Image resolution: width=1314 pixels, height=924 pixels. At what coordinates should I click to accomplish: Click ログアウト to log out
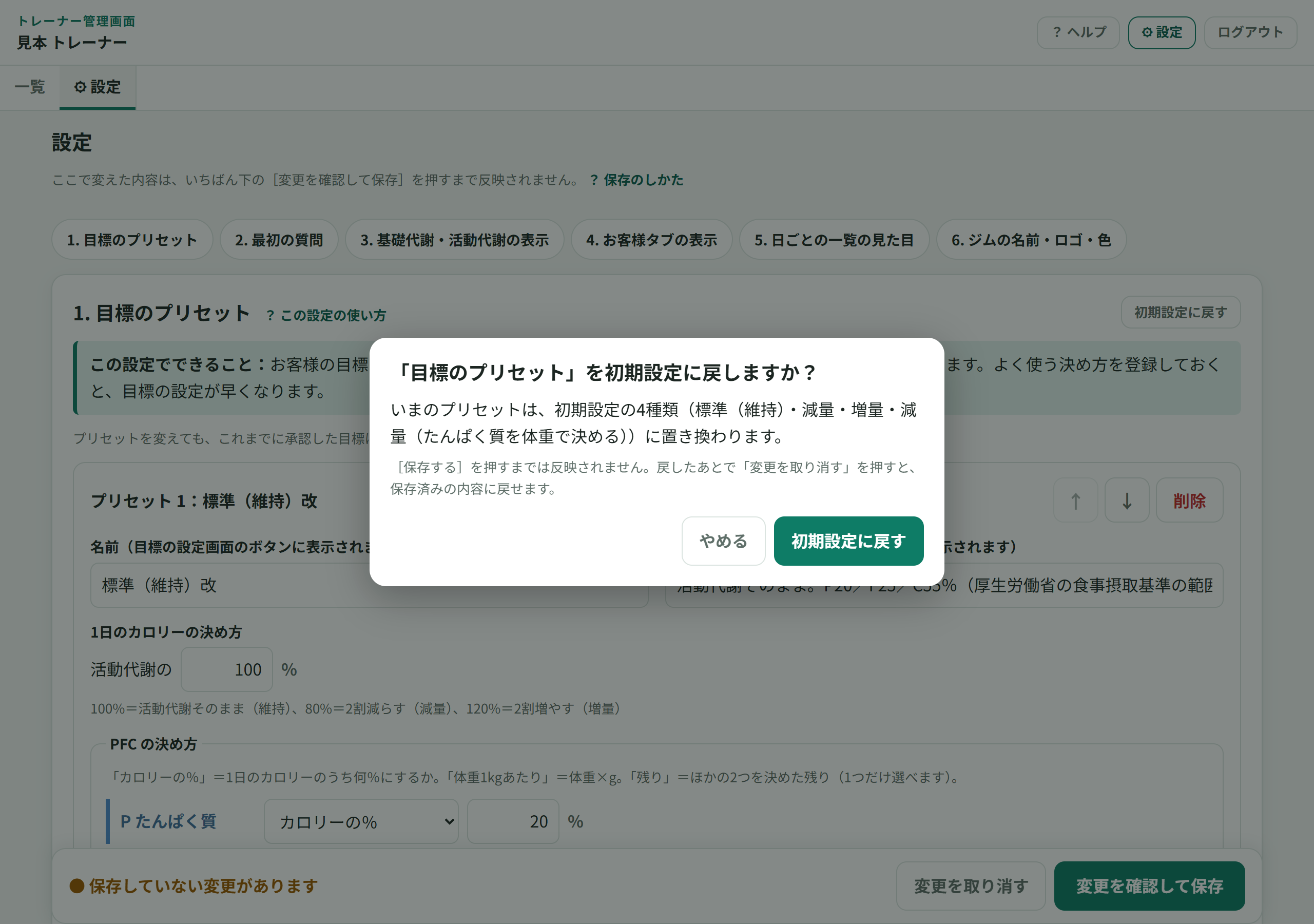pos(1250,33)
